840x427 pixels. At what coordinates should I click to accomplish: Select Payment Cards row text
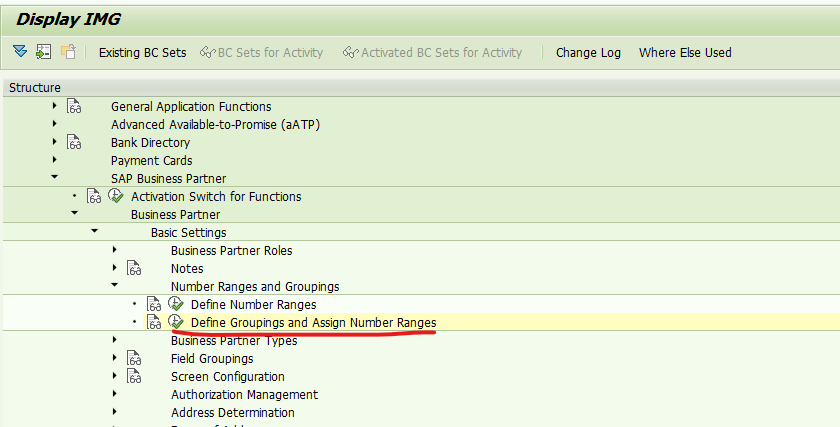(x=152, y=161)
